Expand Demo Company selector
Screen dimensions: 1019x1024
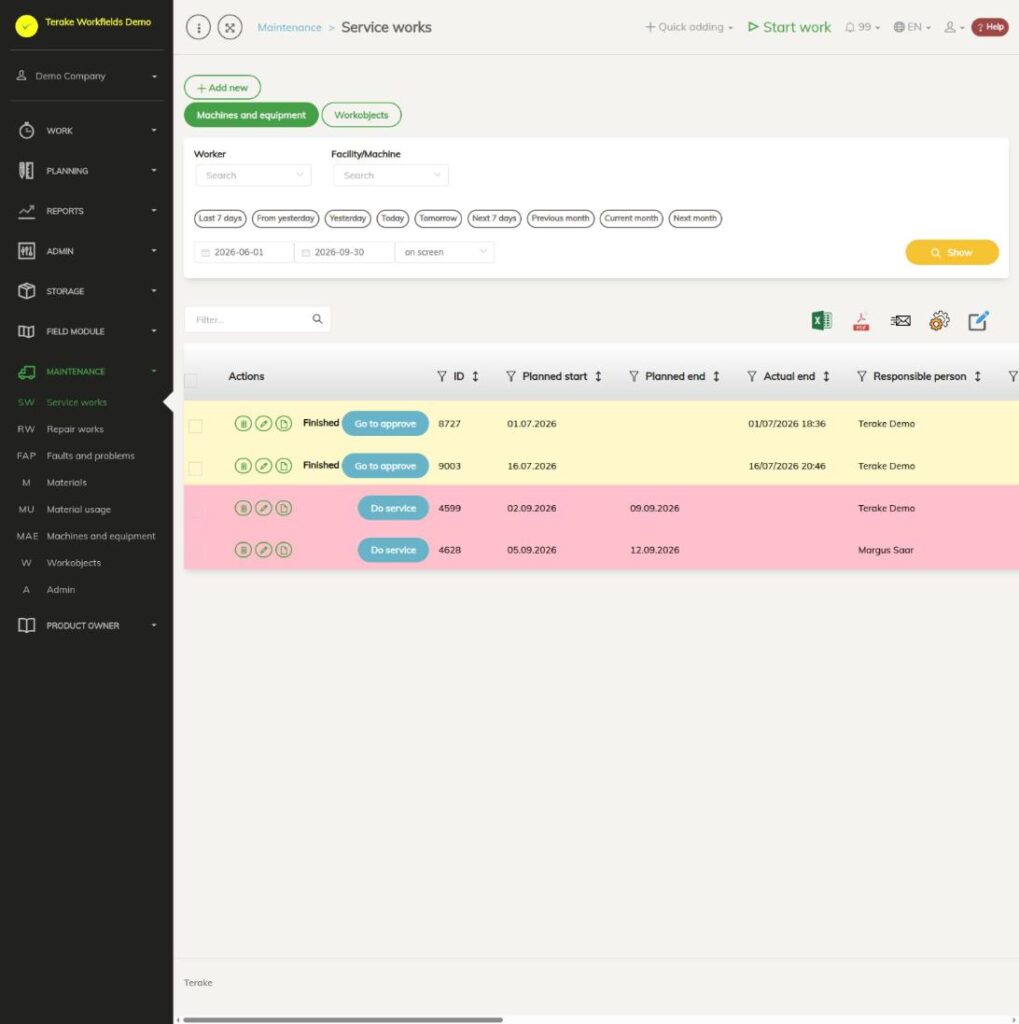87,76
